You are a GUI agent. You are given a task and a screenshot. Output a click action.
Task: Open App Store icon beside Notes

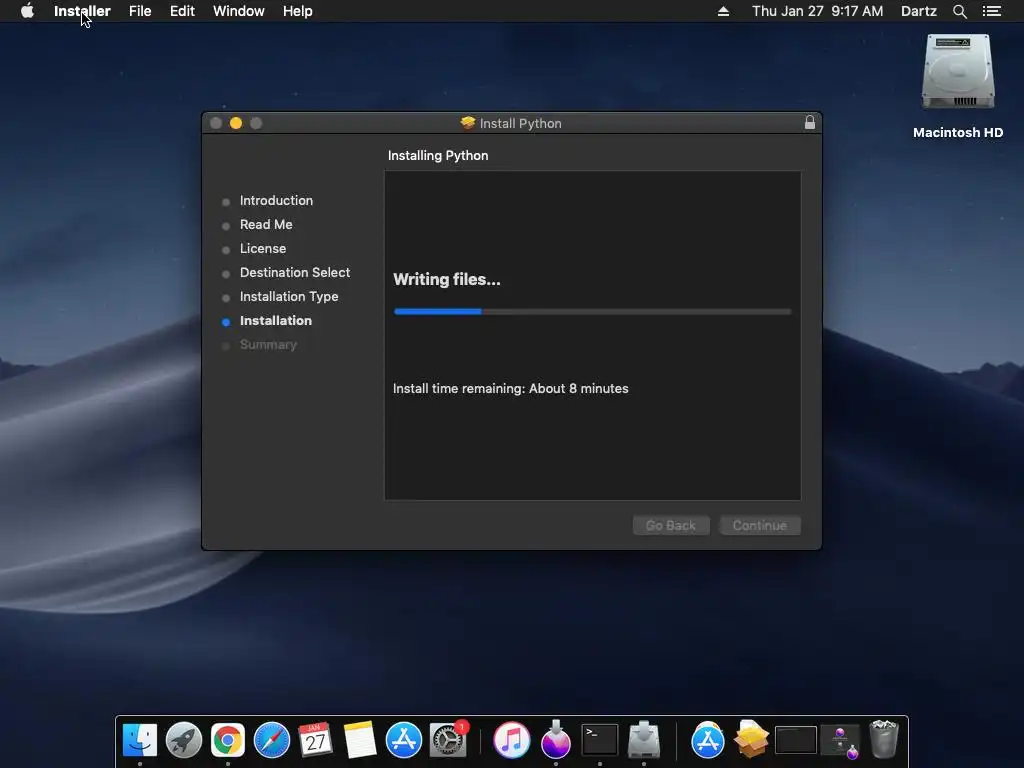pyautogui.click(x=404, y=740)
